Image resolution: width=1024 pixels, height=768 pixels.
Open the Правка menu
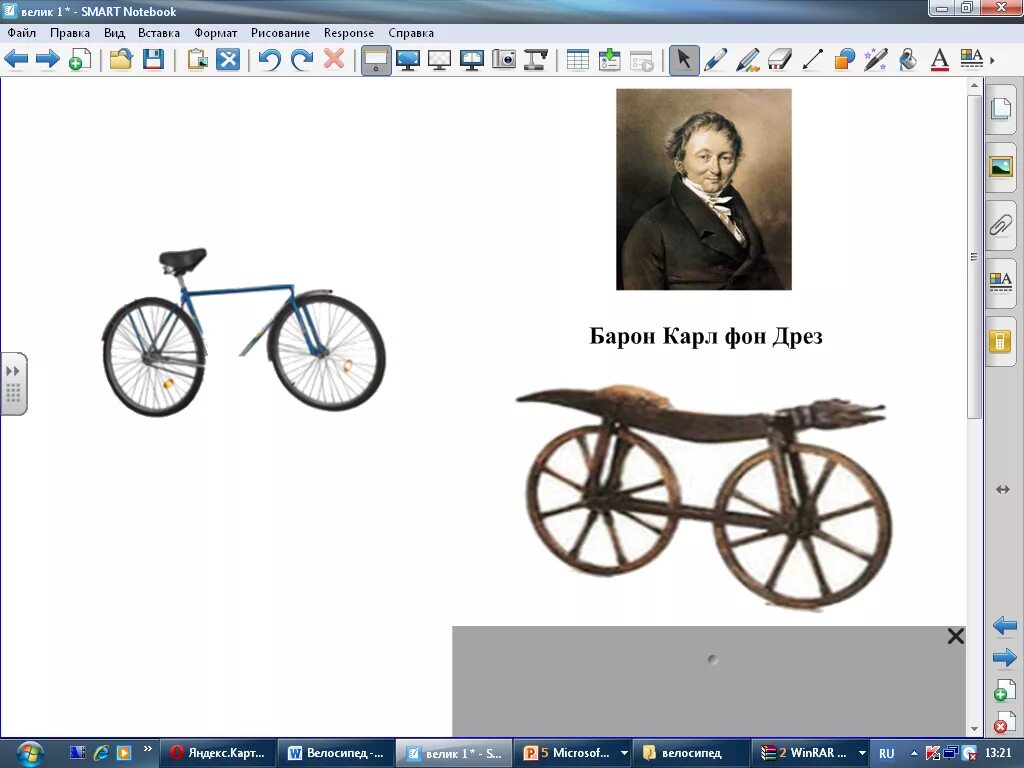(70, 33)
